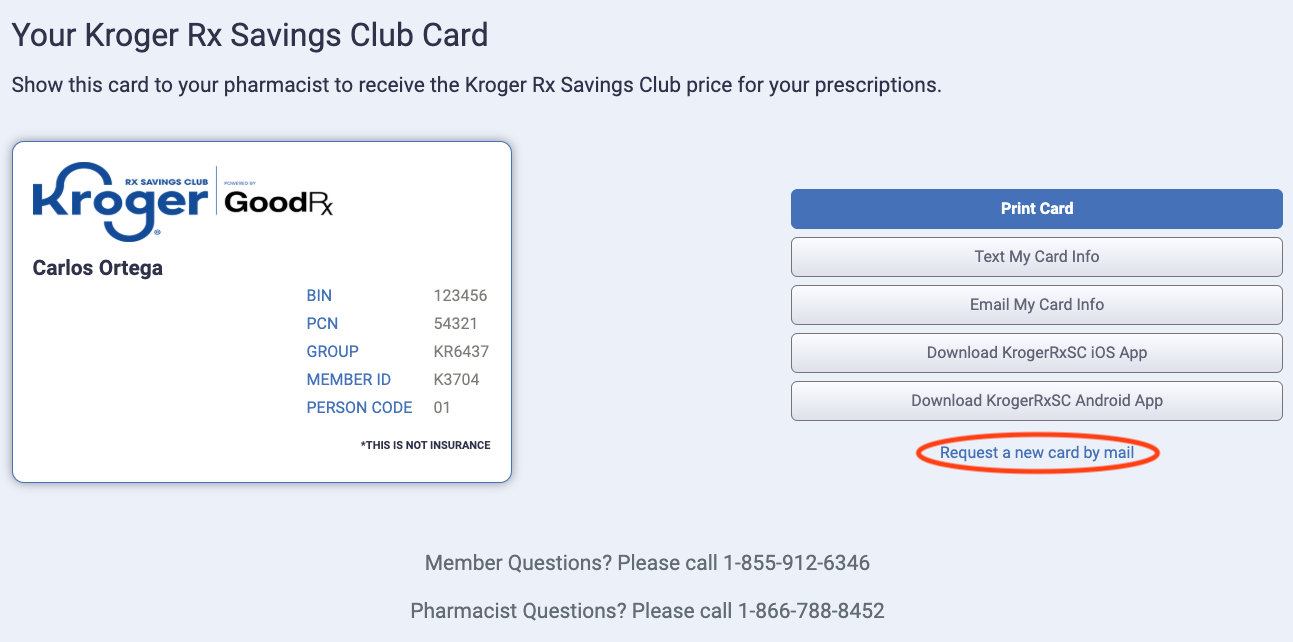Screen dimensions: 1293x642
Task: Open Request a new card by mail
Action: [x=1037, y=452]
